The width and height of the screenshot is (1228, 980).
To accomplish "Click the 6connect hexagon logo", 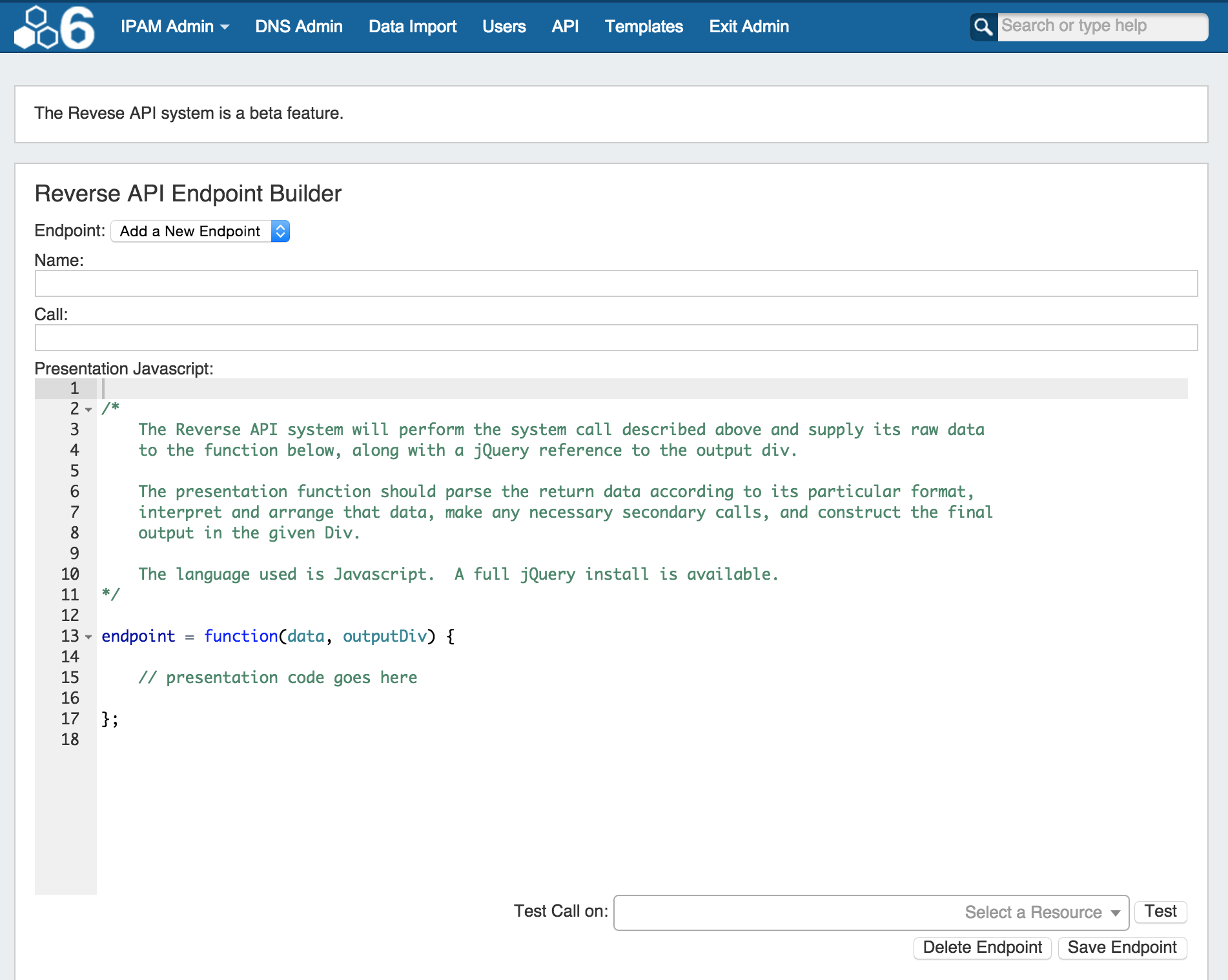I will [x=54, y=27].
